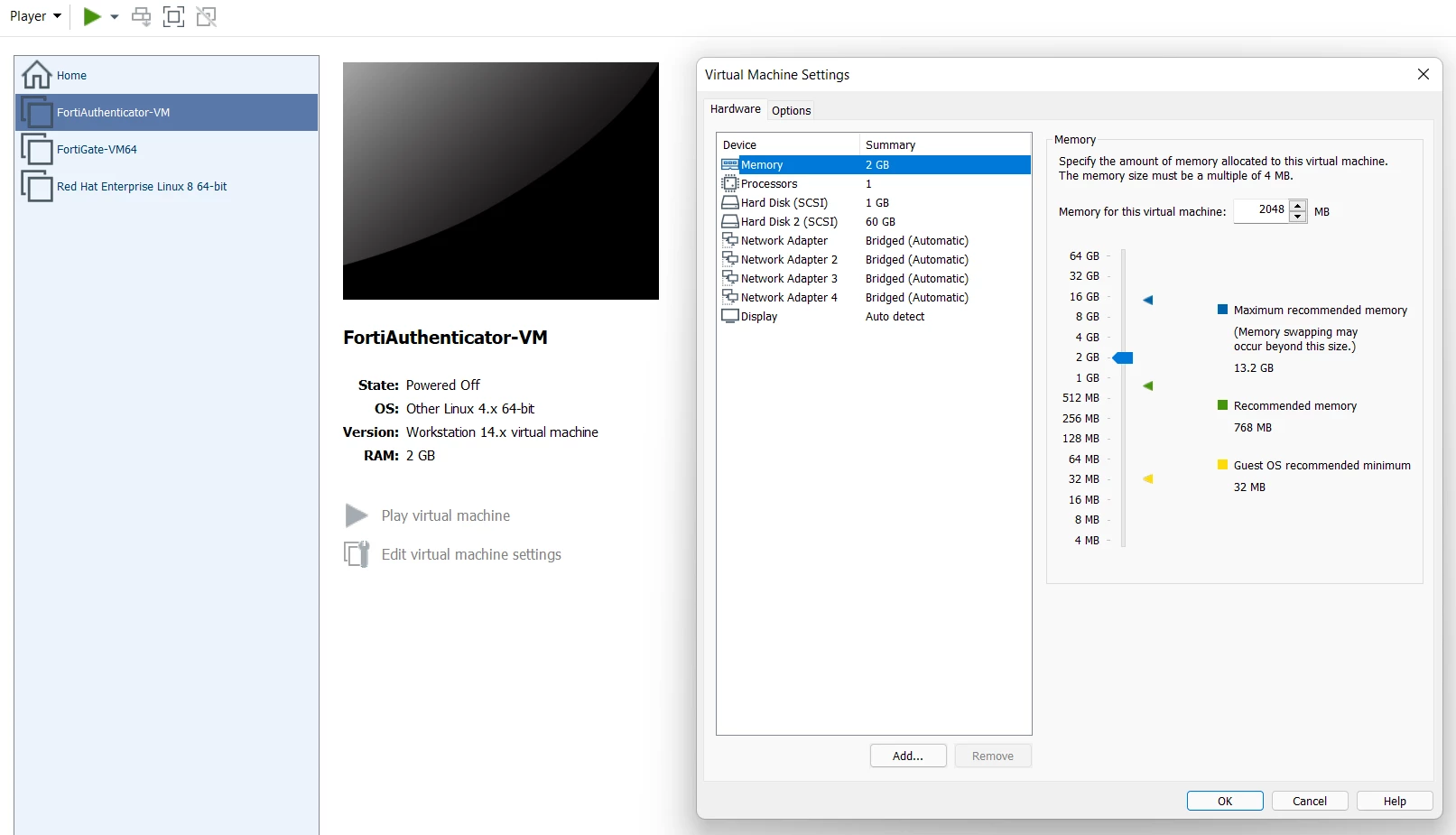The image size is (1456, 835).
Task: Select the Memory device row
Action: [x=874, y=165]
